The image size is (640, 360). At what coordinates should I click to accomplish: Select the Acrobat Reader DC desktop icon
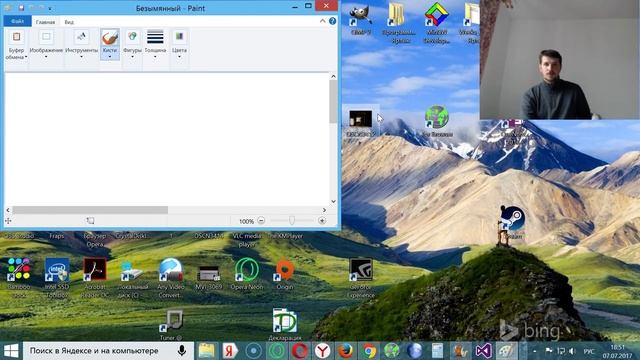click(95, 278)
